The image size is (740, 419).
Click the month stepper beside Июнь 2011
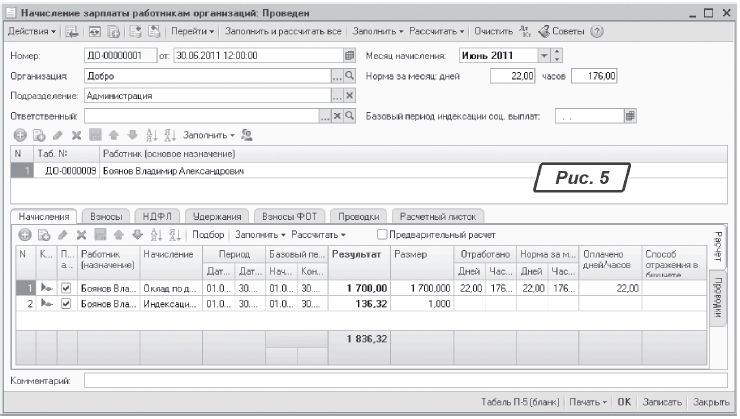click(558, 55)
